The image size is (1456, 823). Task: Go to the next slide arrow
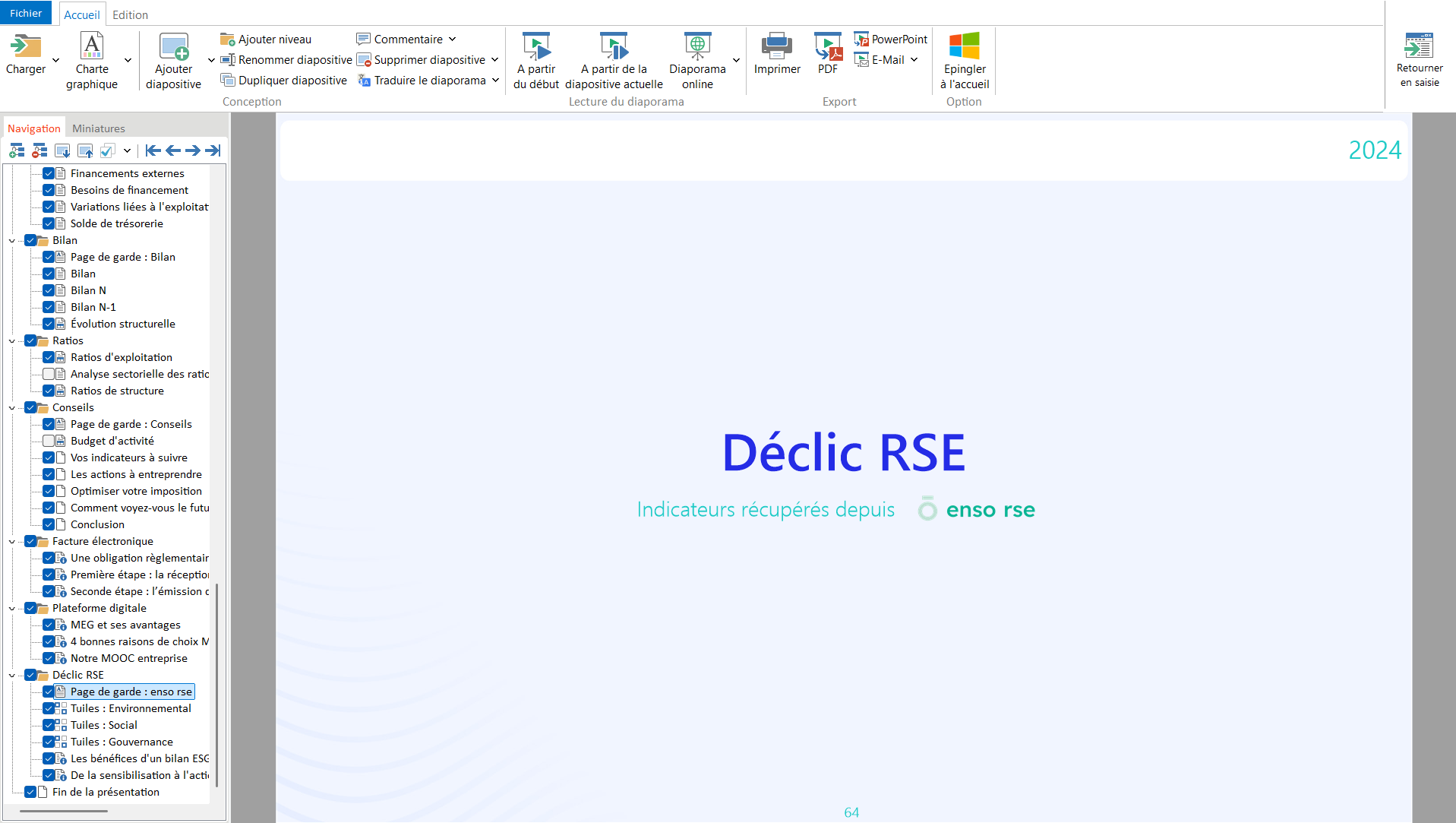(193, 150)
